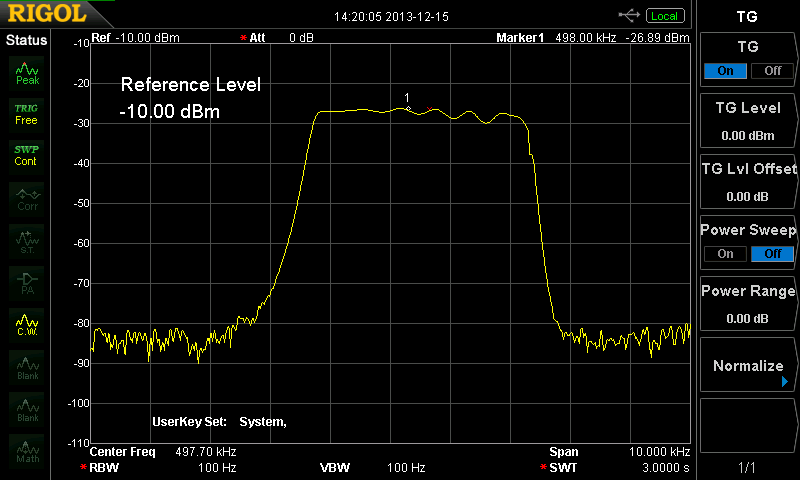
Task: Set Power Sweep to Off
Action: point(772,254)
